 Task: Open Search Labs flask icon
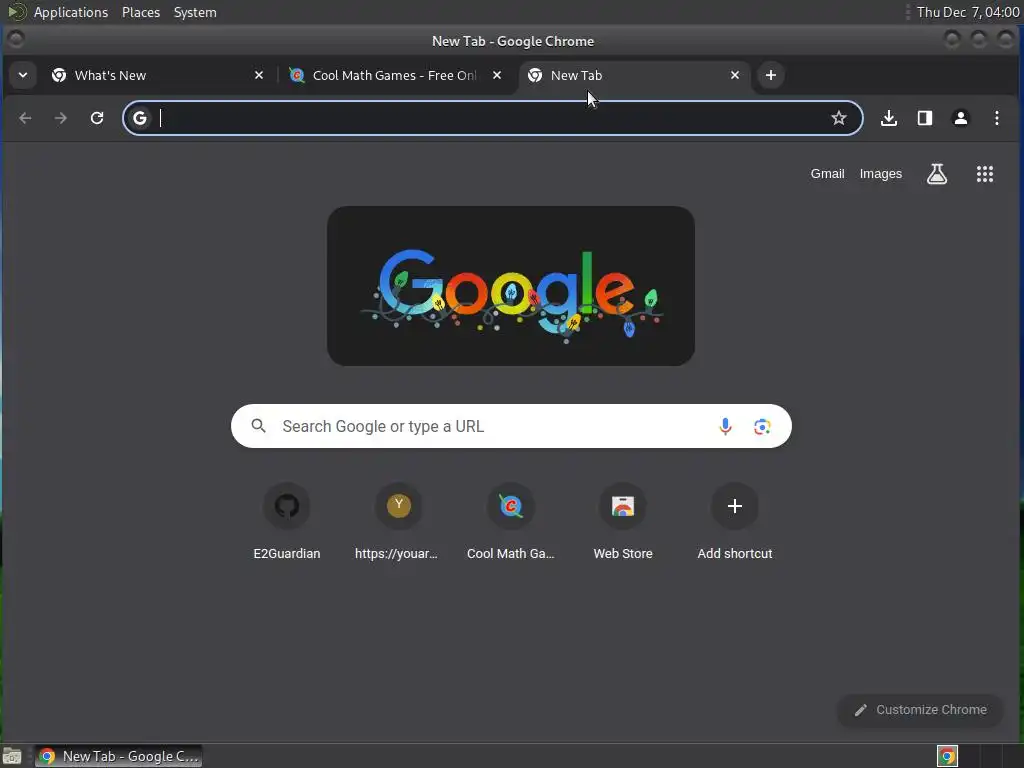point(937,174)
